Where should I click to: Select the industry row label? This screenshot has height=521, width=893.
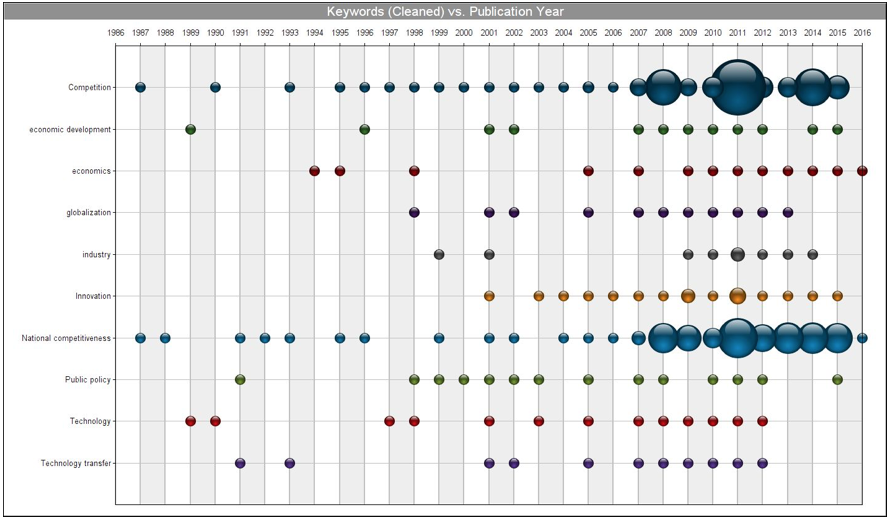[x=96, y=255]
